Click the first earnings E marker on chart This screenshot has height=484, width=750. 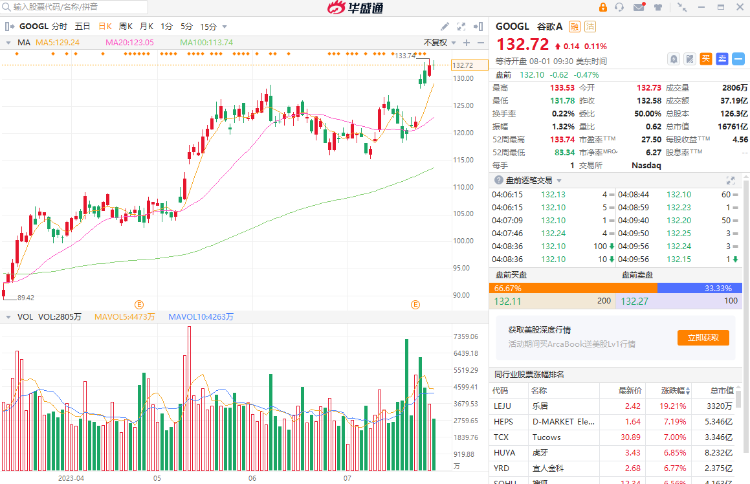click(139, 304)
